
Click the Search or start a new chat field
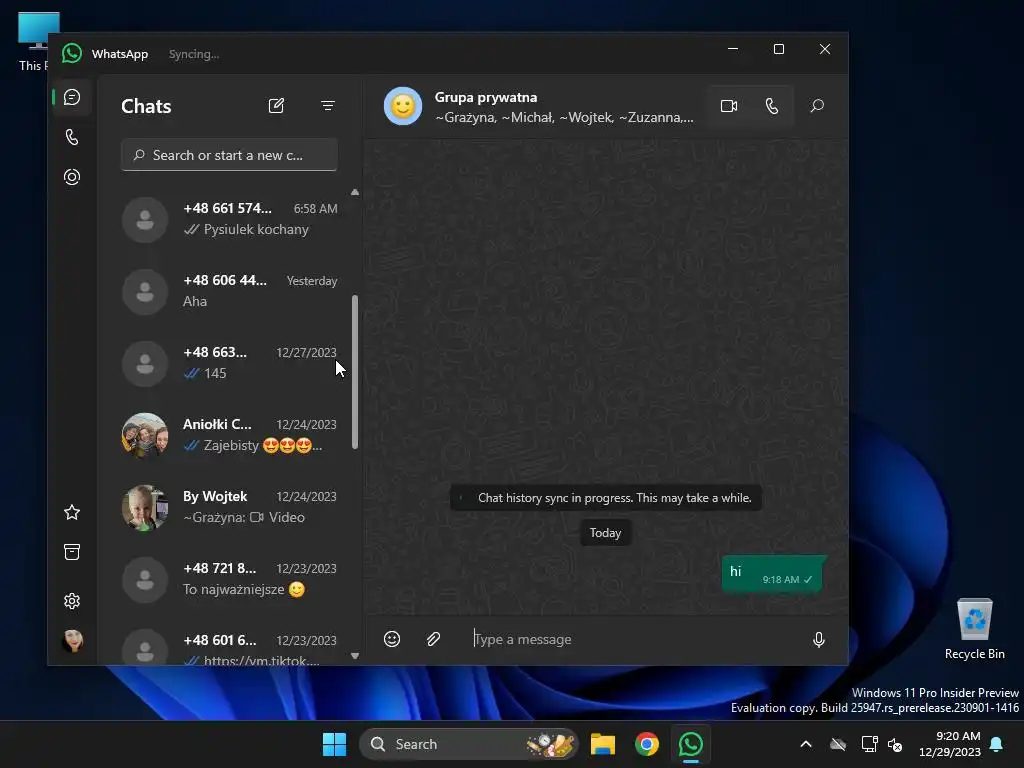click(229, 155)
